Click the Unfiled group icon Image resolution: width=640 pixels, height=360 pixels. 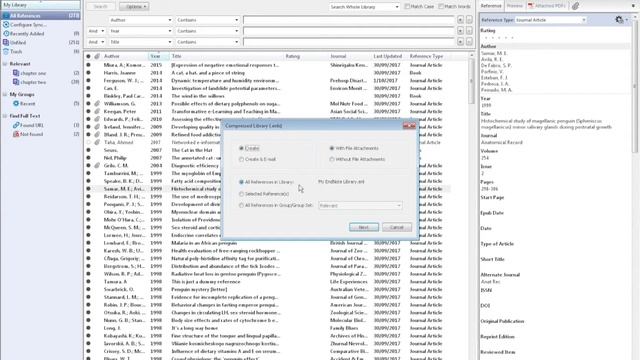tap(6, 42)
